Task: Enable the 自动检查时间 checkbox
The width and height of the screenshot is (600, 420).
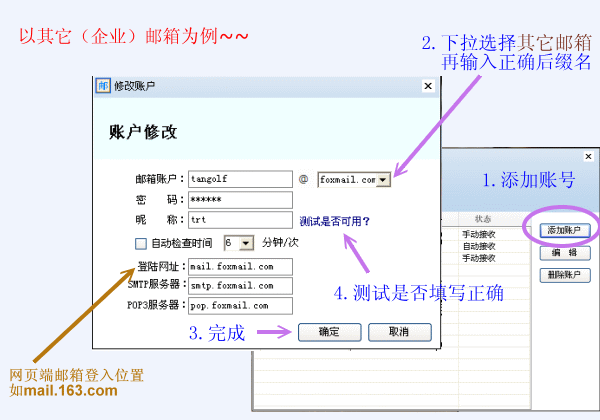Action: (x=140, y=244)
